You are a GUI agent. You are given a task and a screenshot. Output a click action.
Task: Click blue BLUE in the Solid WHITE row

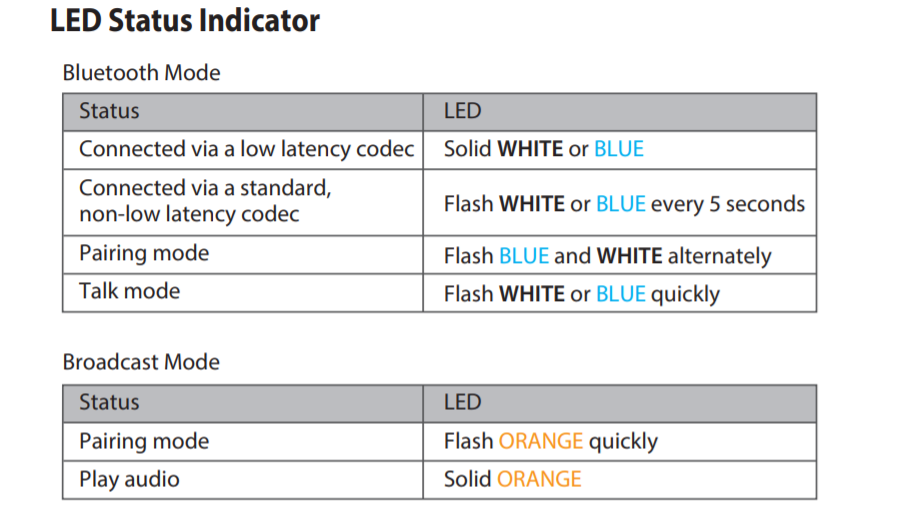[x=619, y=149]
